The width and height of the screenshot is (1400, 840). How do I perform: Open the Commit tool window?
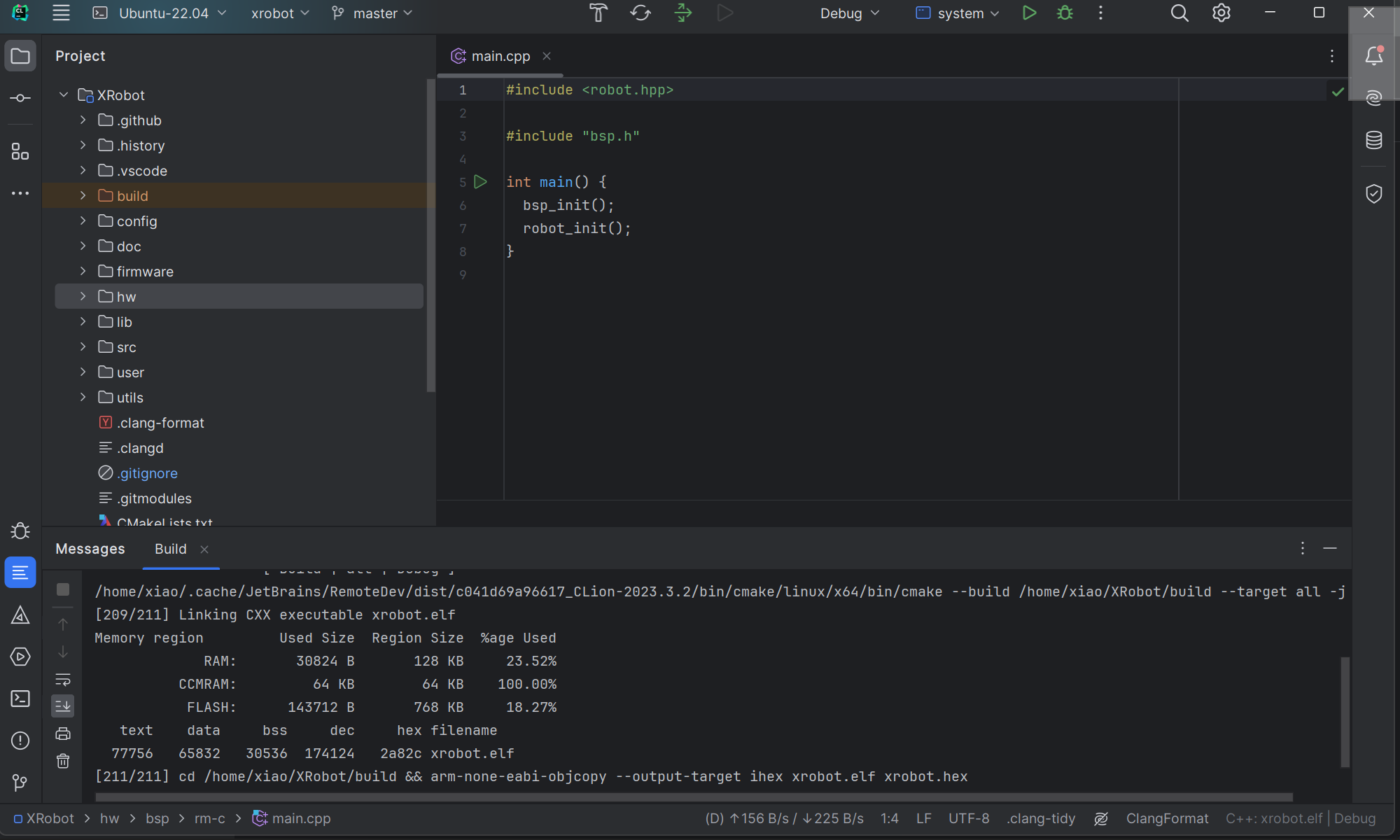20,98
